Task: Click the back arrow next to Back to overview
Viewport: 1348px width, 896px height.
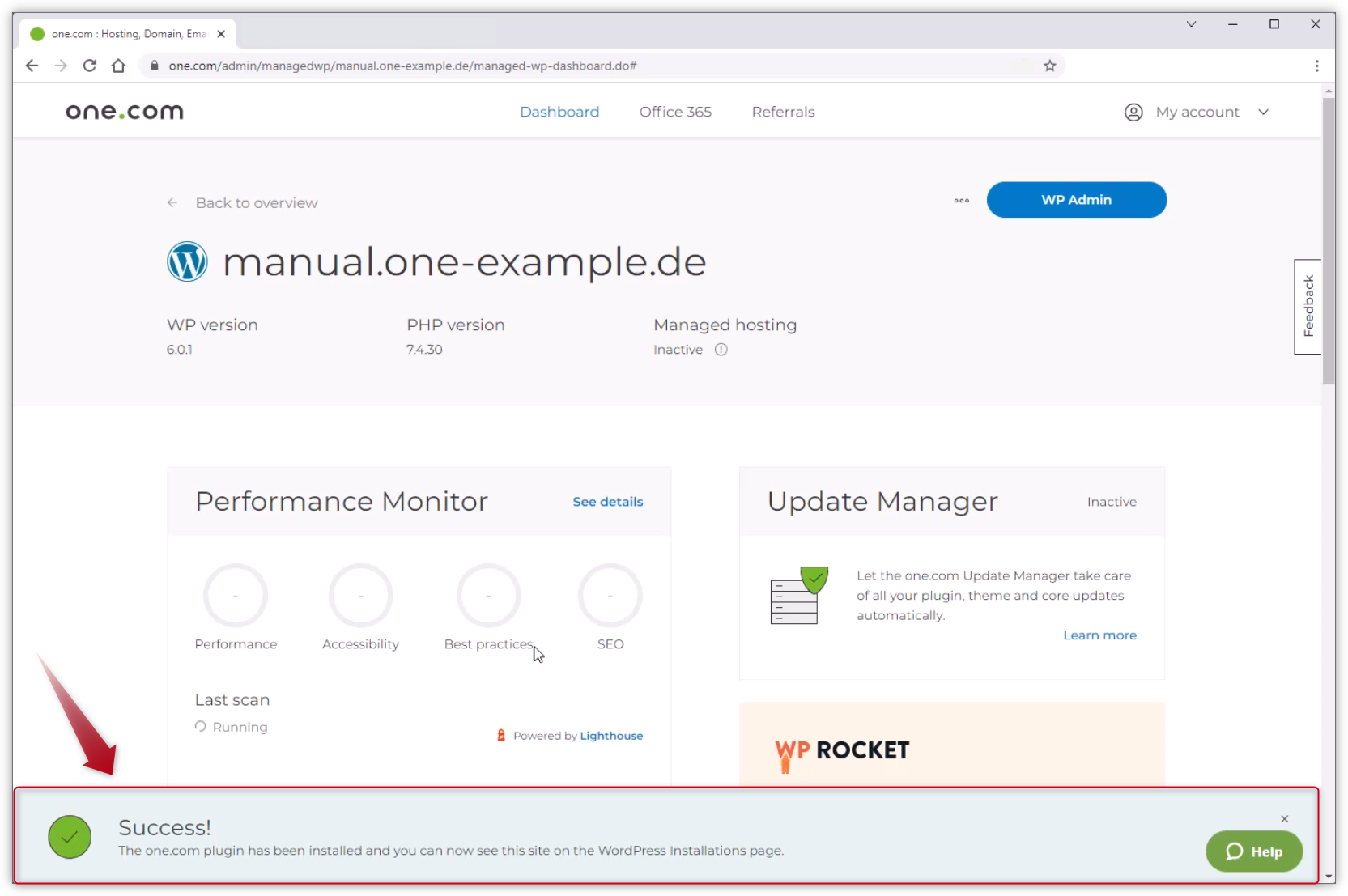Action: click(172, 202)
